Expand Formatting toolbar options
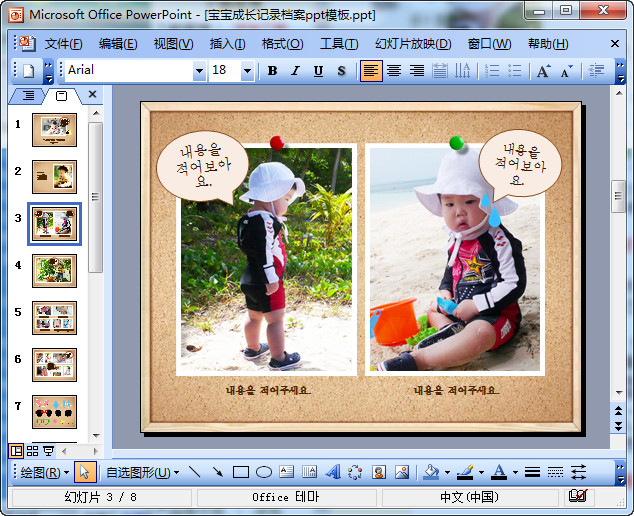This screenshot has height=516, width=634. coord(620,71)
